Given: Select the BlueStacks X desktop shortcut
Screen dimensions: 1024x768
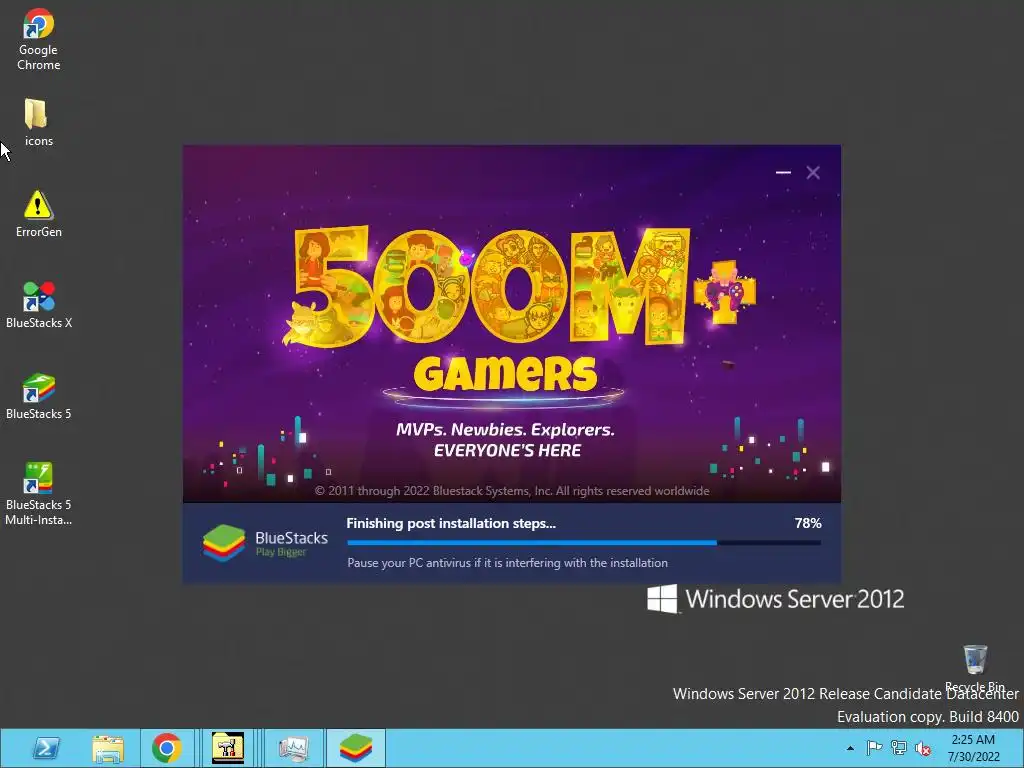Looking at the screenshot, I should click(x=39, y=304).
